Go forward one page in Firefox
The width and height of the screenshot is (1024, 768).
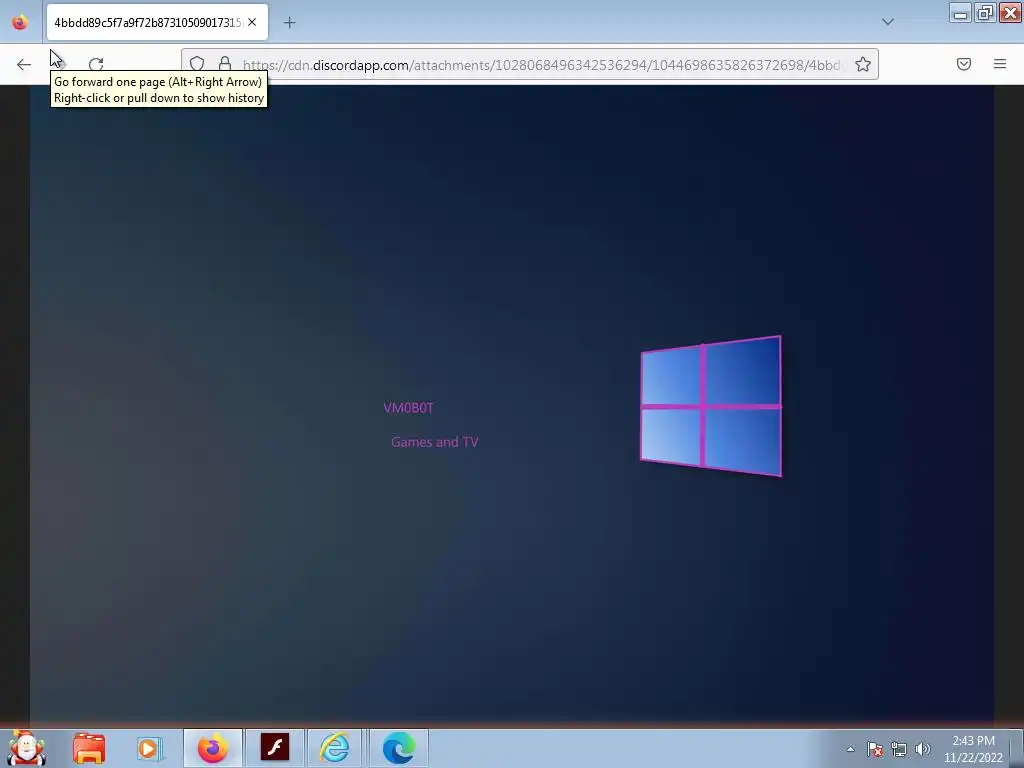coord(60,64)
